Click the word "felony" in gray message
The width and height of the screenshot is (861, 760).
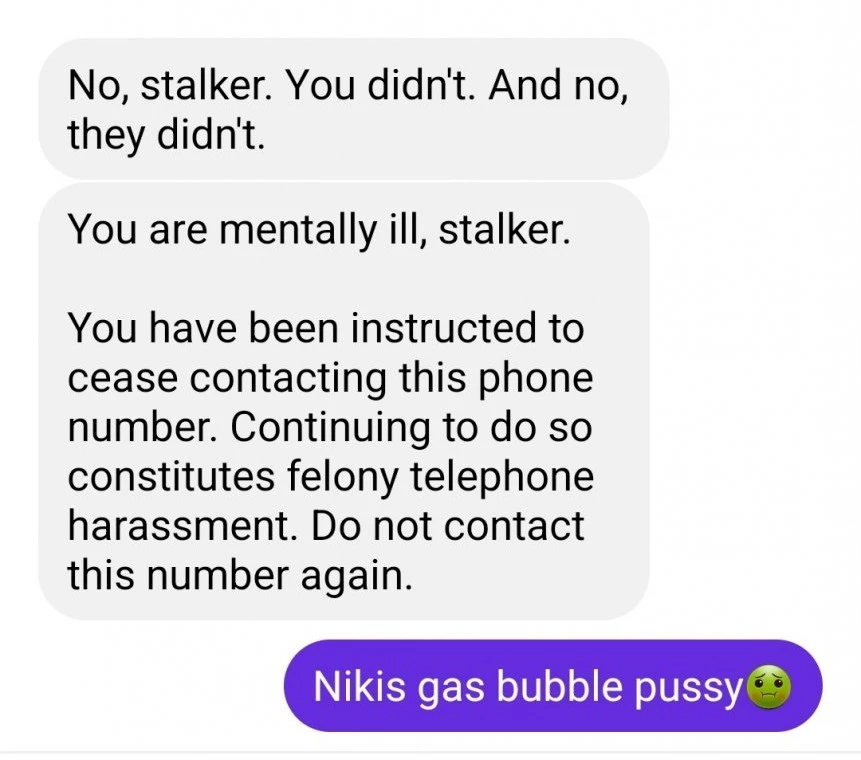pyautogui.click(x=343, y=476)
